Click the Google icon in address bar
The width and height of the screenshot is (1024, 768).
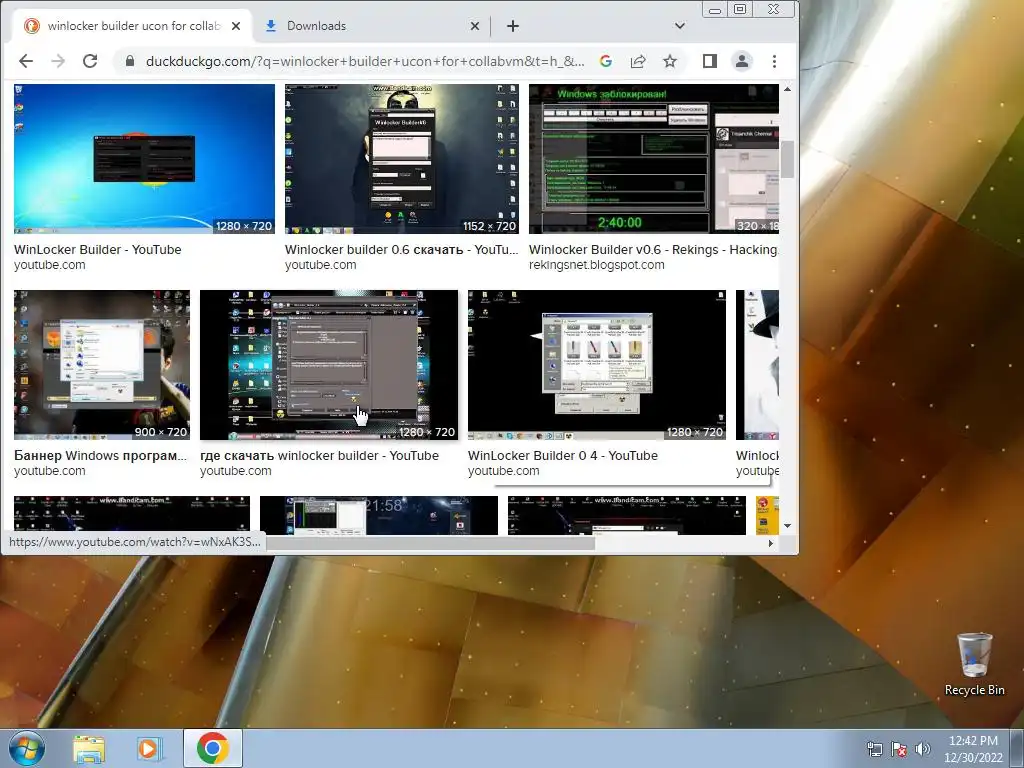click(x=605, y=61)
